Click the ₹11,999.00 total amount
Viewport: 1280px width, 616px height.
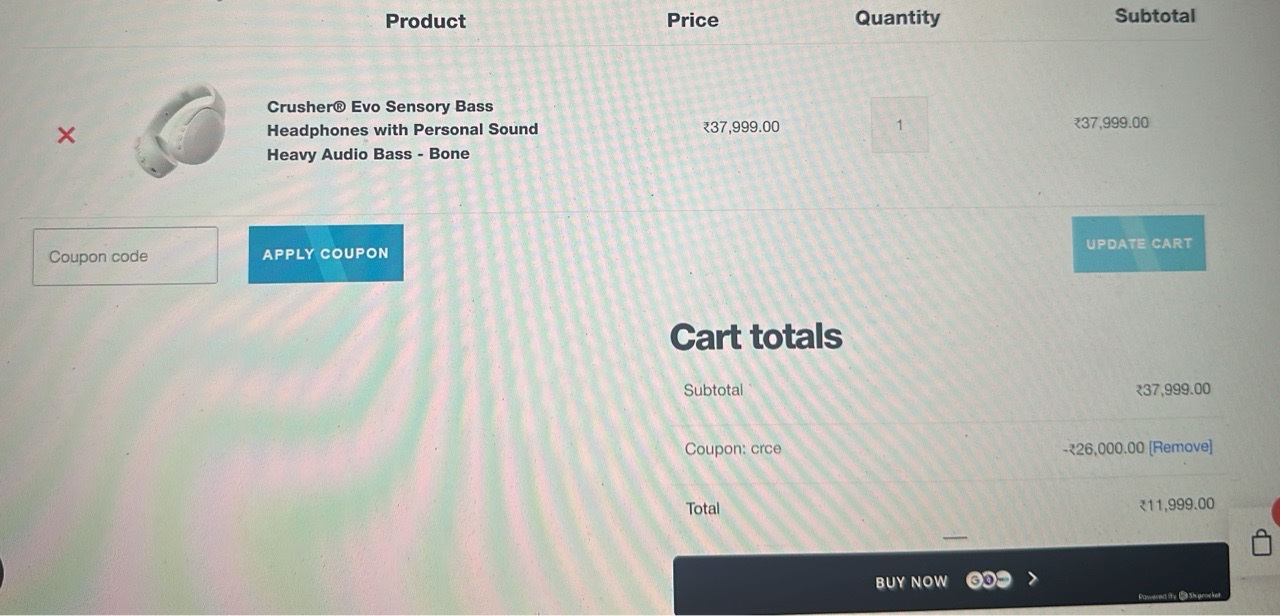pos(1177,505)
